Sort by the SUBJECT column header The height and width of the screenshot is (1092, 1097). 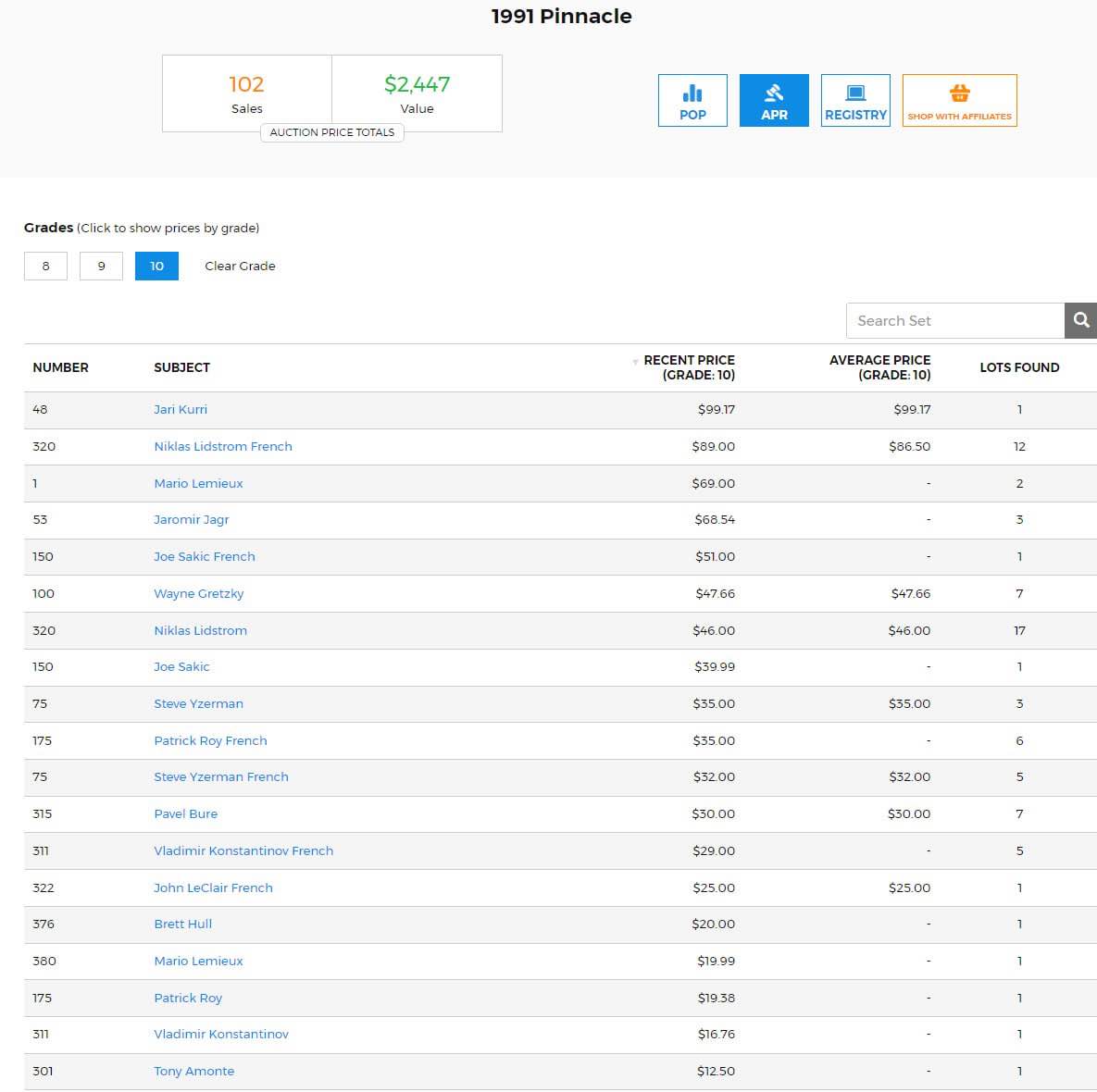tap(181, 367)
